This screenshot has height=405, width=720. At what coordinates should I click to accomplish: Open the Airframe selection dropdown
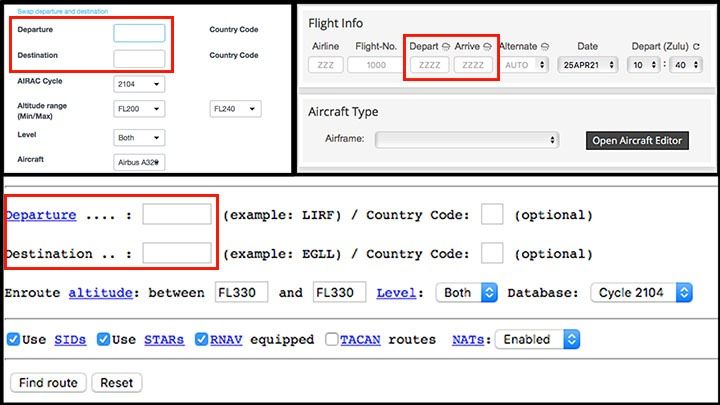(x=465, y=140)
